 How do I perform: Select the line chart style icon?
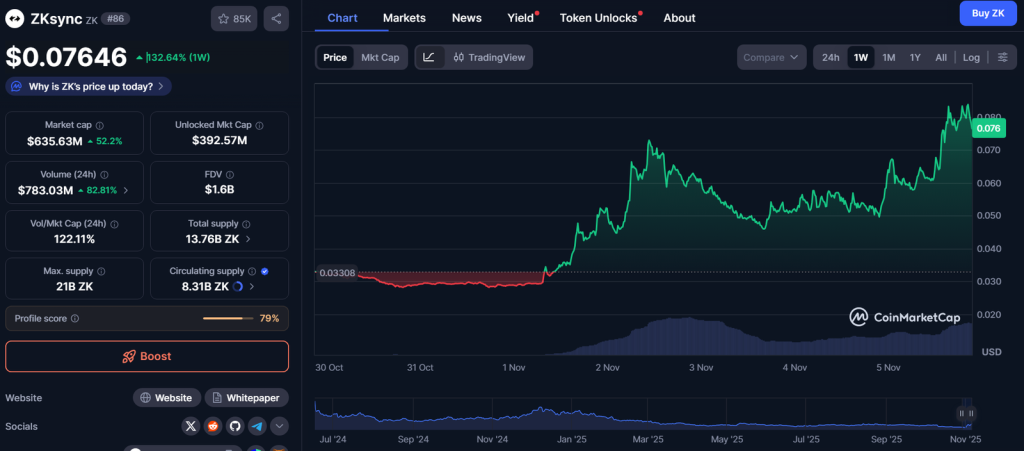tap(429, 57)
